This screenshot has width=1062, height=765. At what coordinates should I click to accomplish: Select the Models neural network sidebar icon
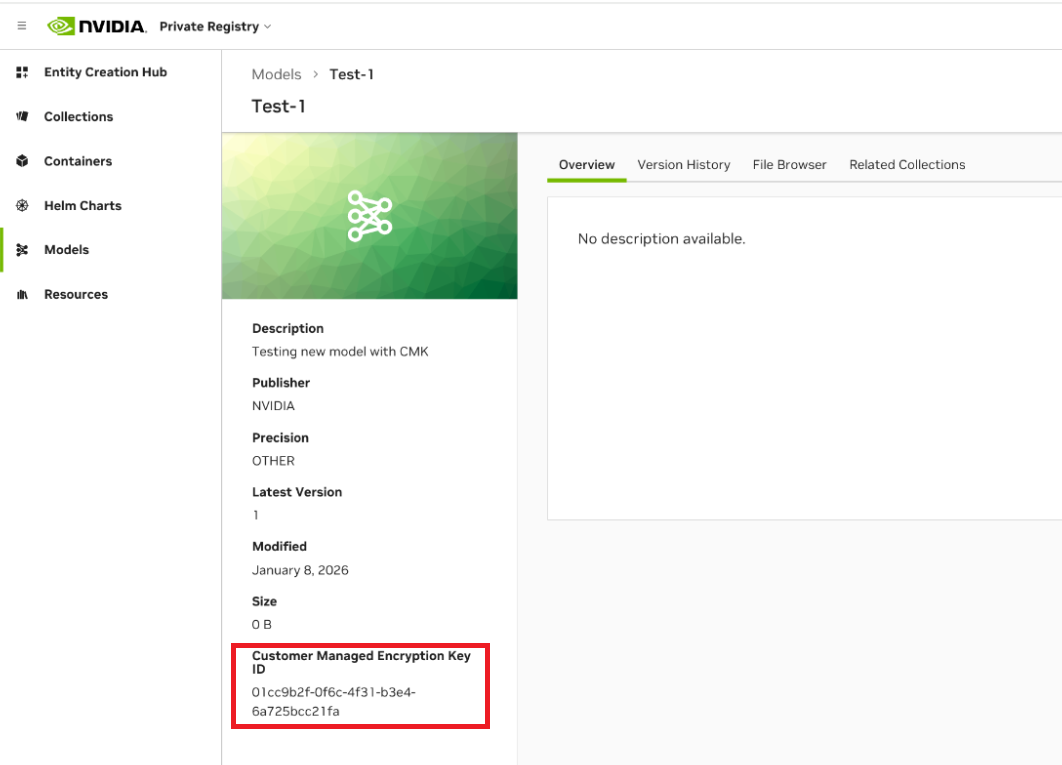pos(22,249)
